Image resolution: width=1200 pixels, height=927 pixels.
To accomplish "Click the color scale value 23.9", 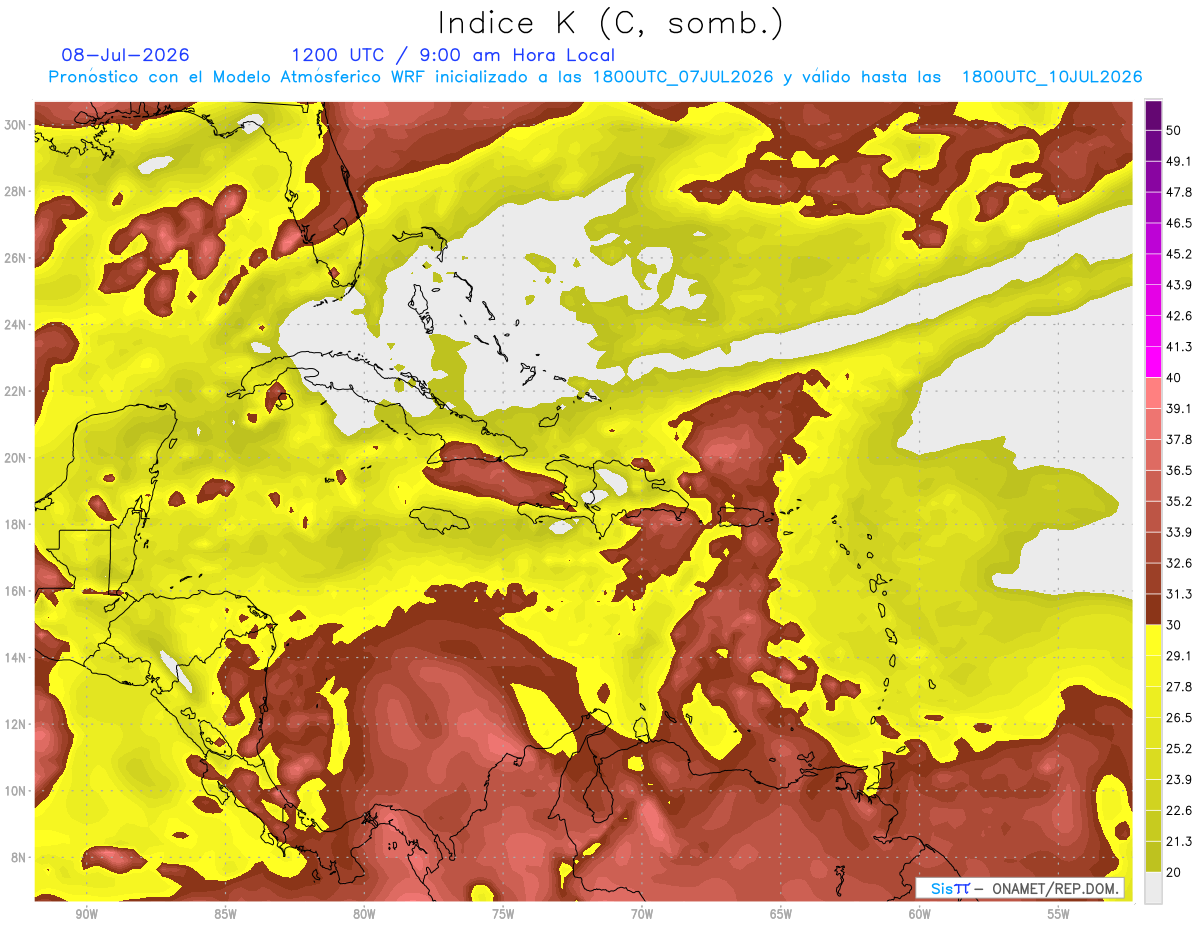I will [x=1178, y=779].
